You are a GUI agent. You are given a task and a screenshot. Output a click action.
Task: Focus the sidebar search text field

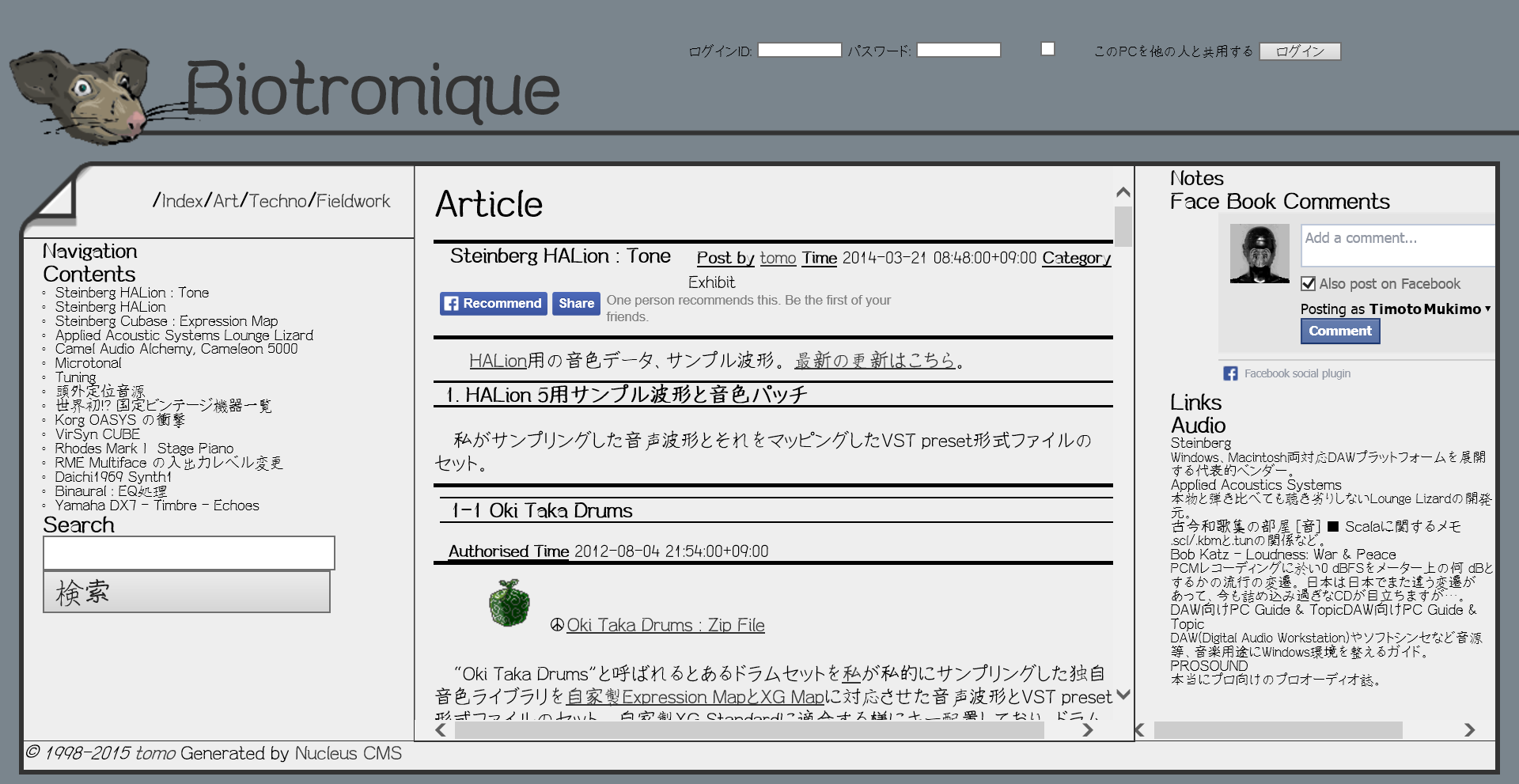[189, 553]
